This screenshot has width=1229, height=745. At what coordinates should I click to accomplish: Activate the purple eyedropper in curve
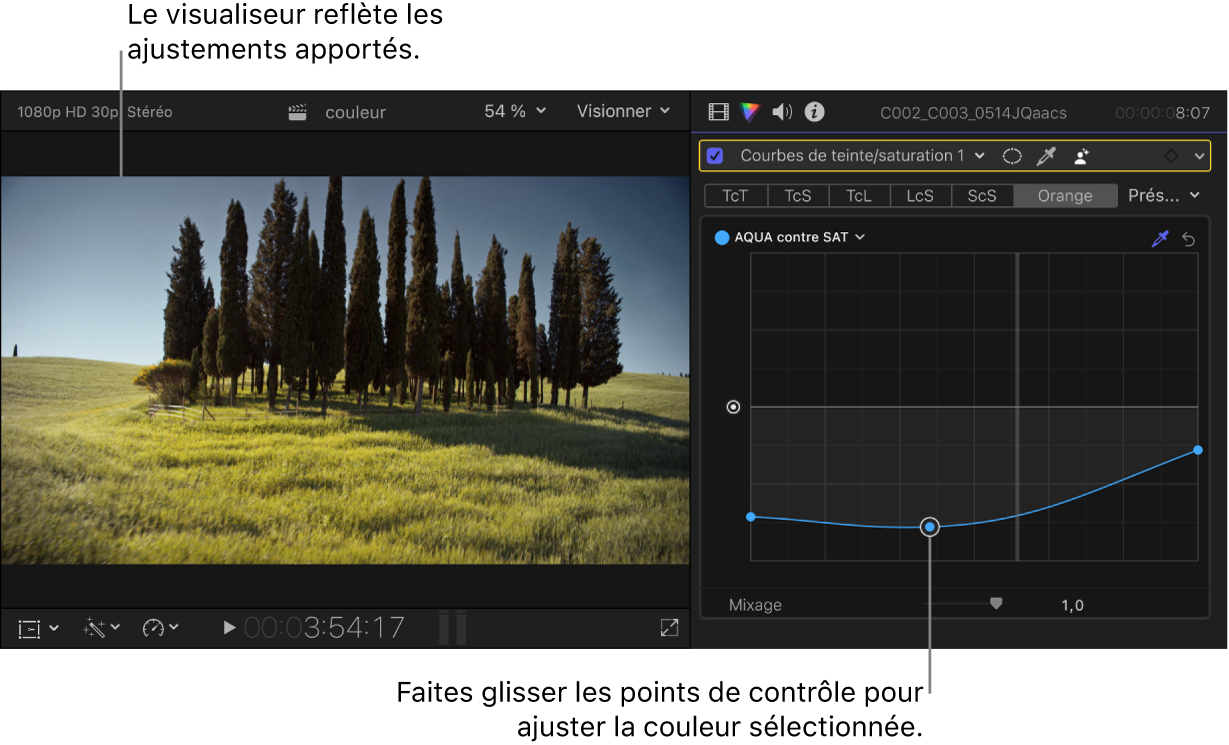click(x=1160, y=238)
